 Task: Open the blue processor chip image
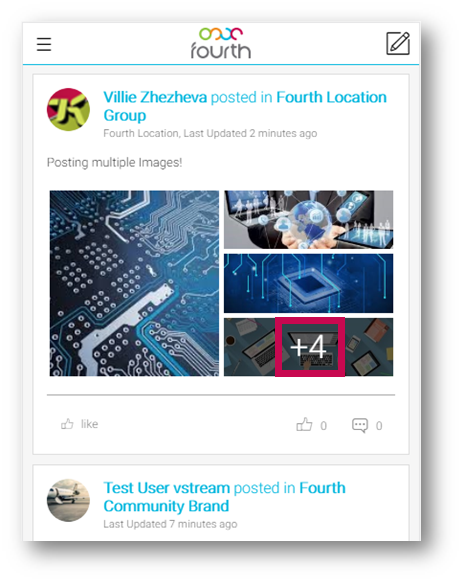(x=308, y=283)
